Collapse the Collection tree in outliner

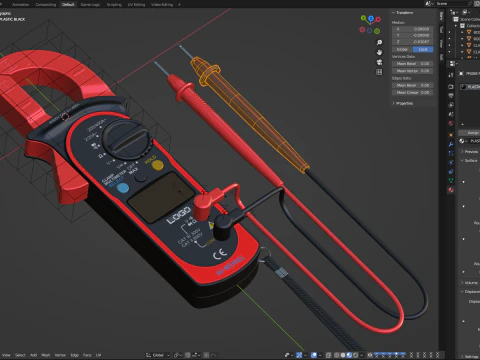click(456, 26)
